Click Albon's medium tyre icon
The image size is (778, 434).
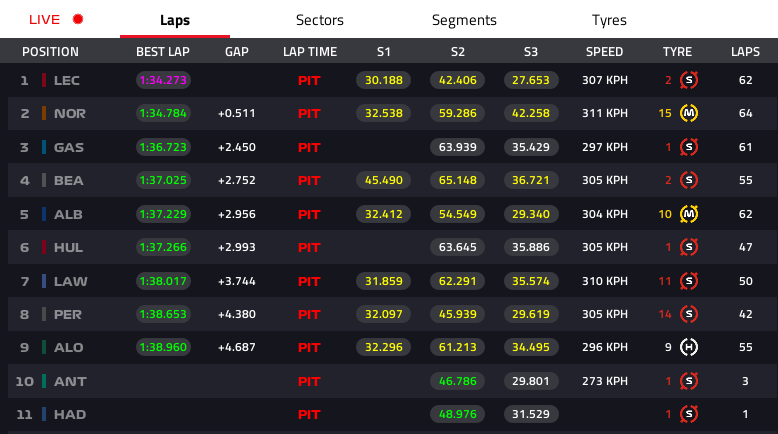point(688,214)
